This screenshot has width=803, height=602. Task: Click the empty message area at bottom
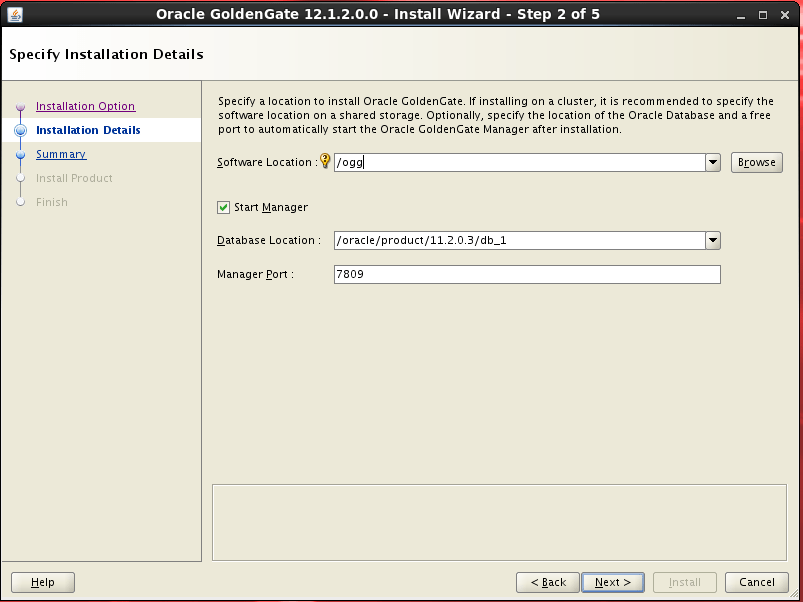(x=499, y=523)
